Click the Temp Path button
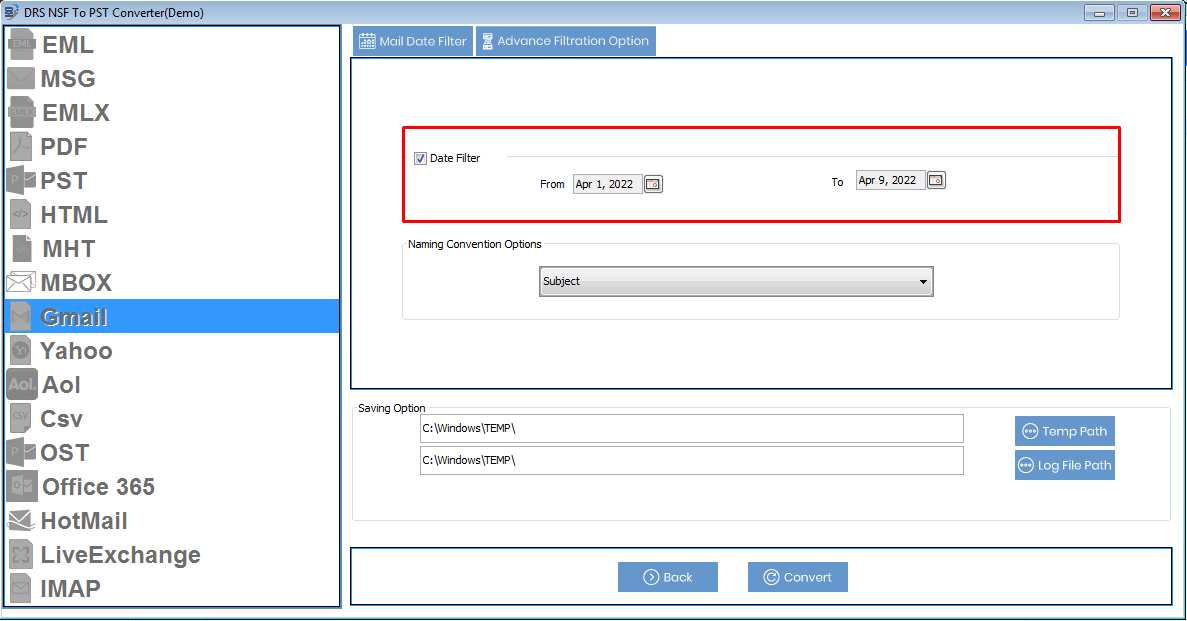This screenshot has width=1187, height=621. coord(1064,431)
